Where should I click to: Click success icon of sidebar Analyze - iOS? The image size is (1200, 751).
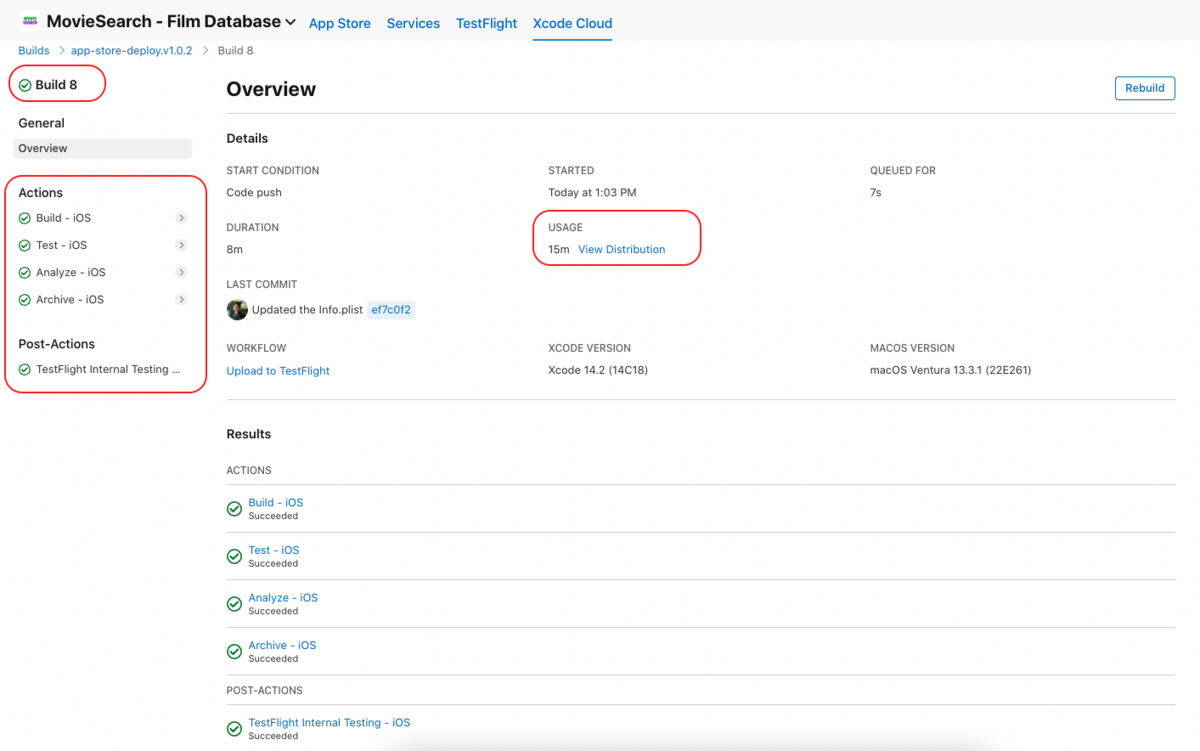tap(25, 272)
